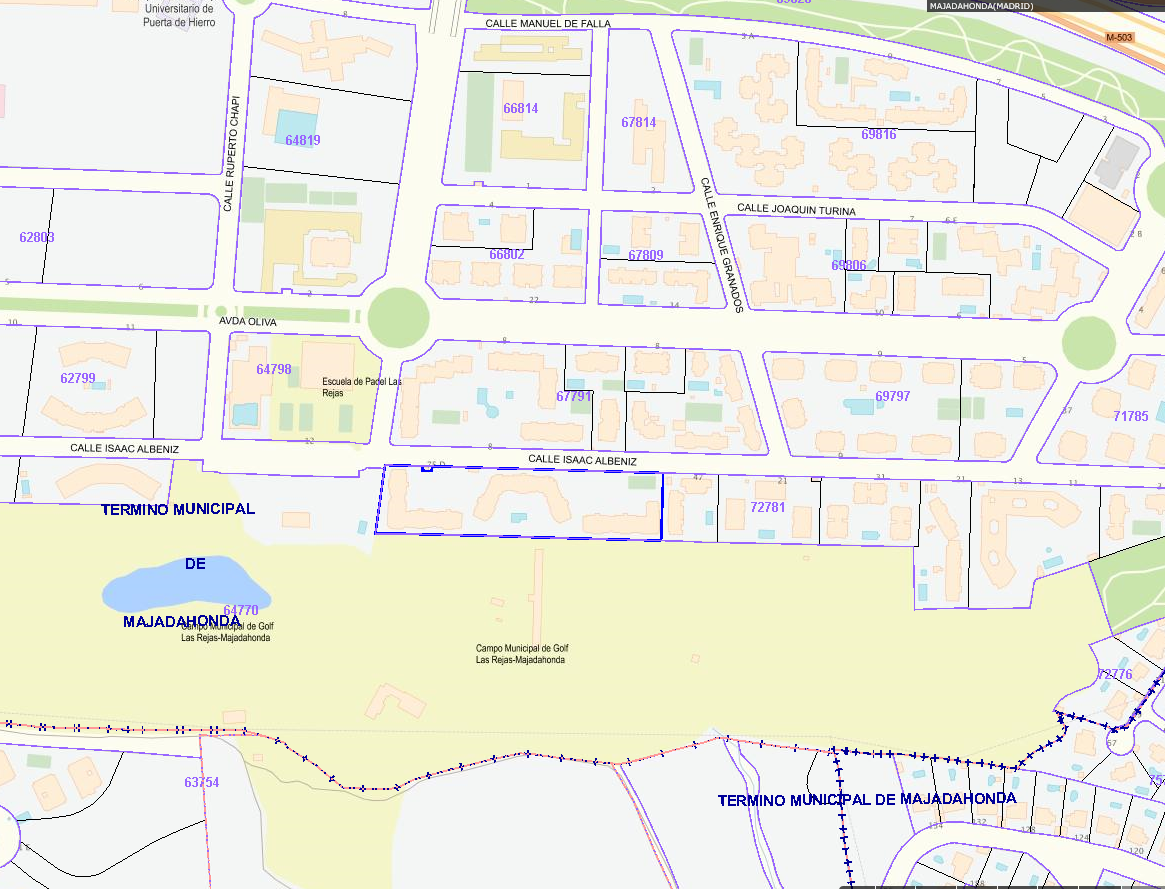The image size is (1165, 889).
Task: Select the block numbered 69797
Action: 892,396
